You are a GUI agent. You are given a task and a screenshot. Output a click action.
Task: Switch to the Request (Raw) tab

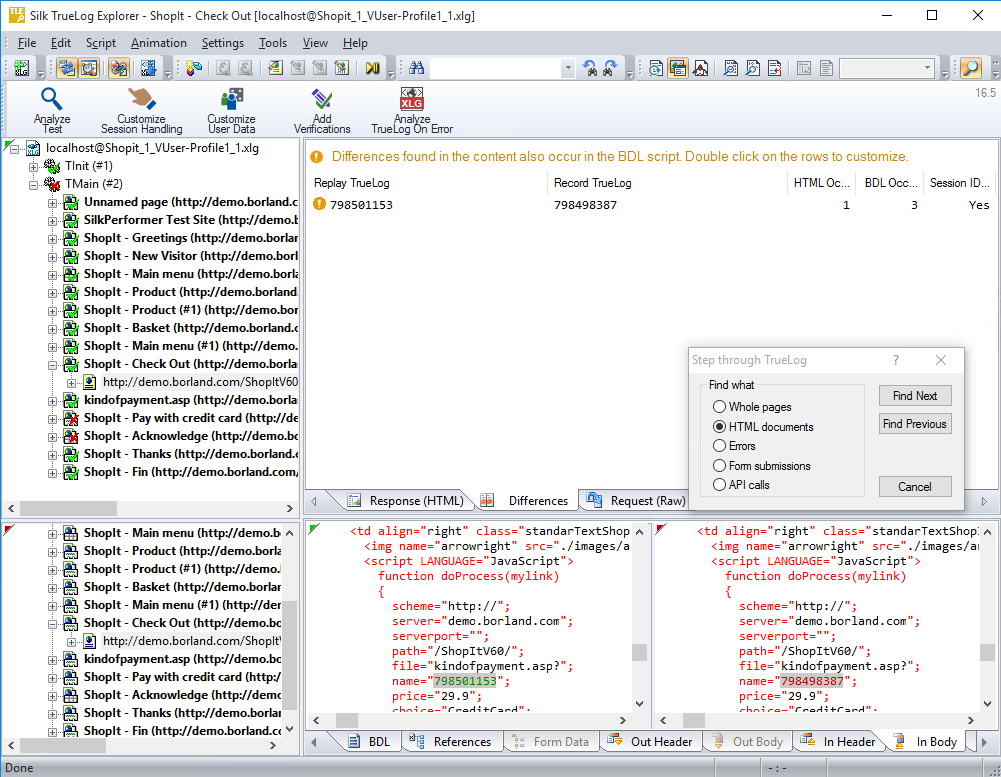[x=636, y=501]
